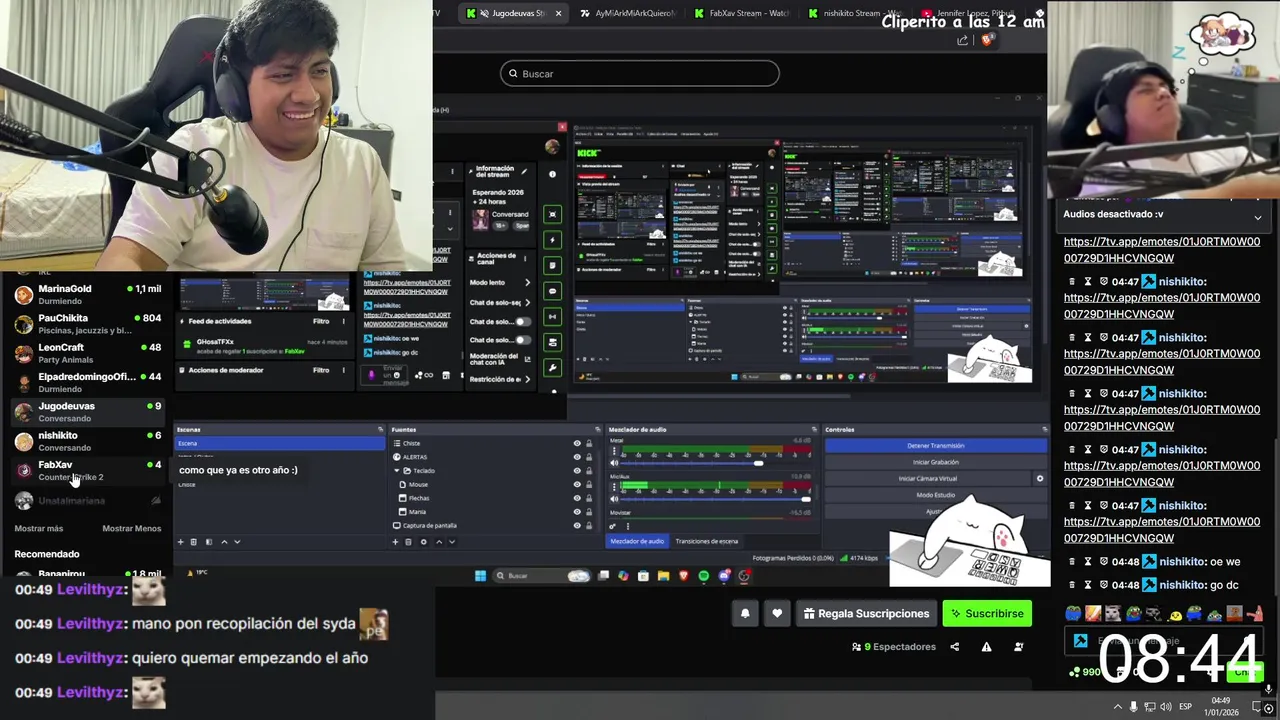Viewport: 1280px width, 720px height.
Task: Click the lightning bolt icon in dashboard sidebar
Action: [x=552, y=240]
